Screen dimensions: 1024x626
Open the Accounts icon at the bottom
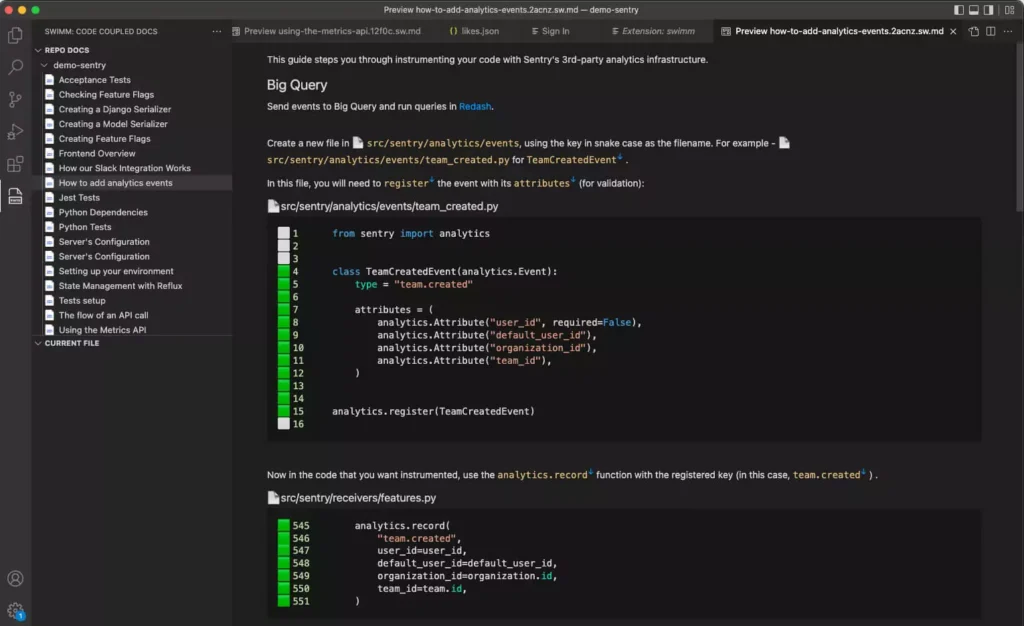pyautogui.click(x=15, y=578)
